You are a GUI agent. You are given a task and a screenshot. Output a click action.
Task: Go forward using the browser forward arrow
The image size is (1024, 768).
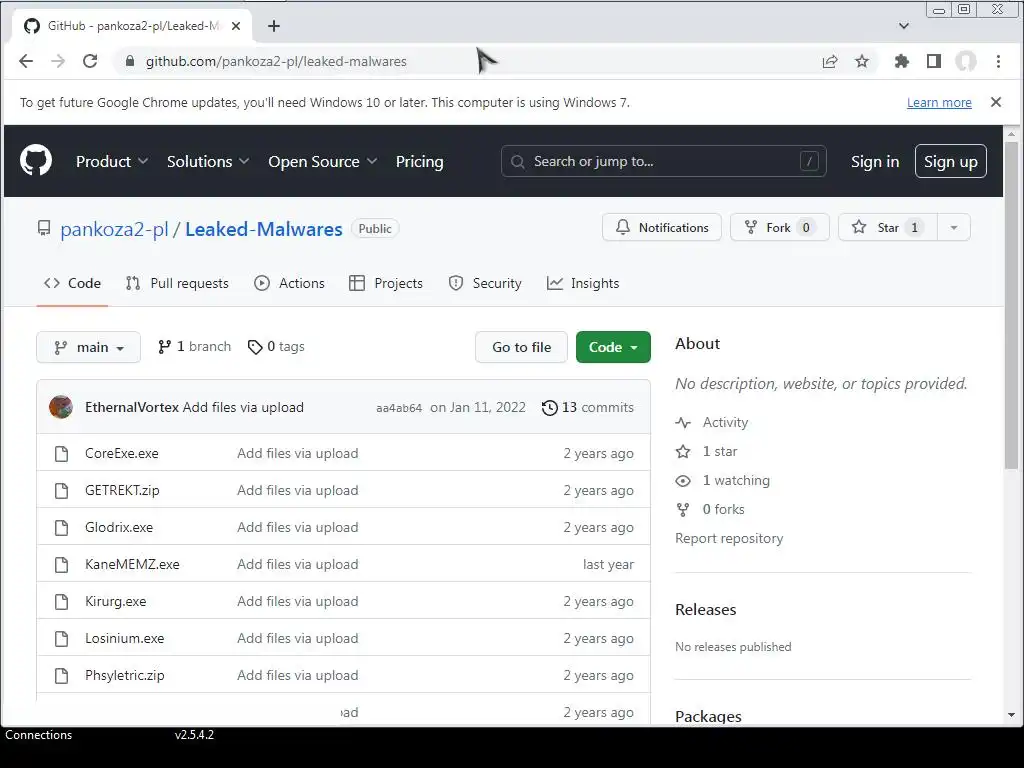tap(58, 61)
